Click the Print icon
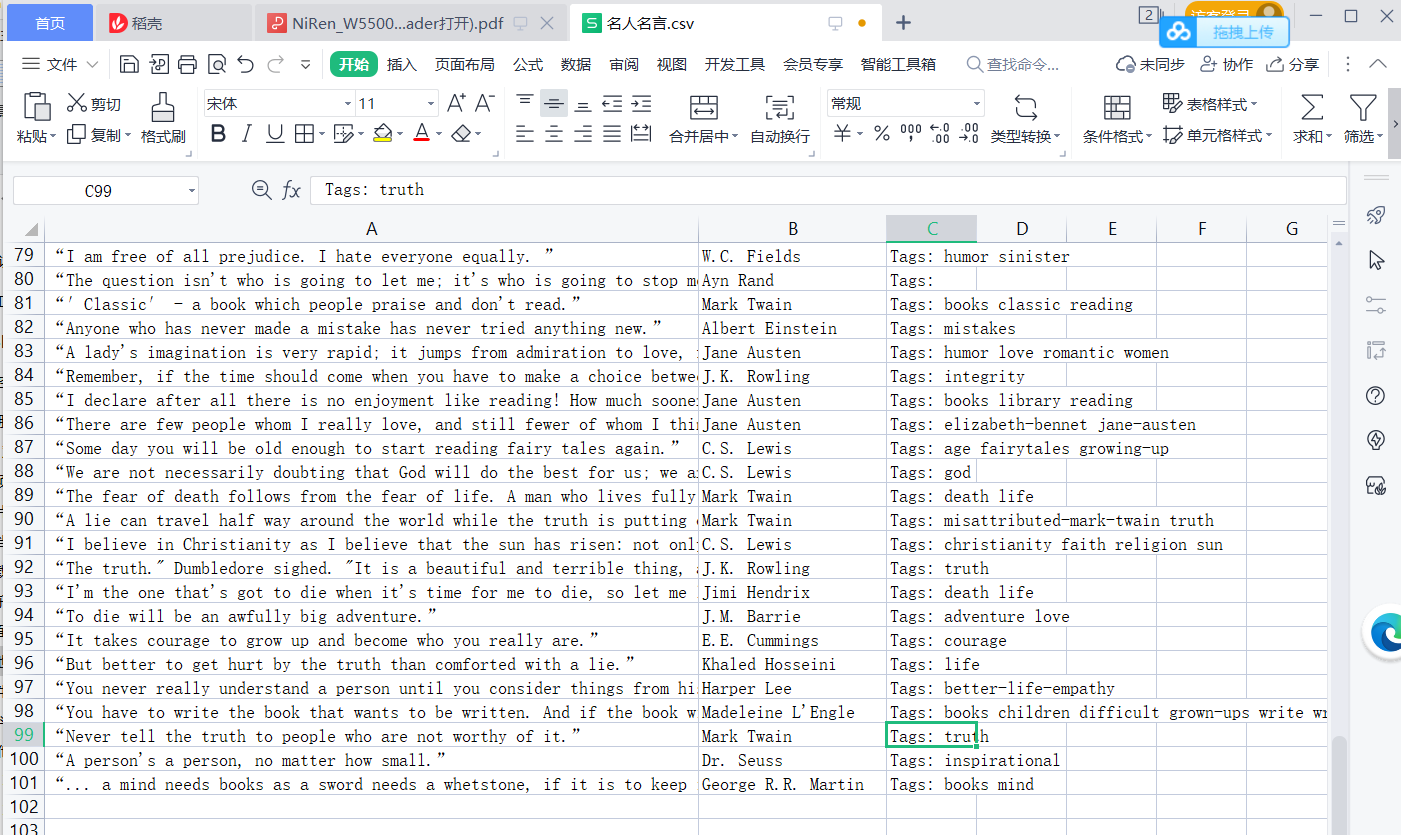Viewport: 1401px width, 835px height. pyautogui.click(x=187, y=65)
